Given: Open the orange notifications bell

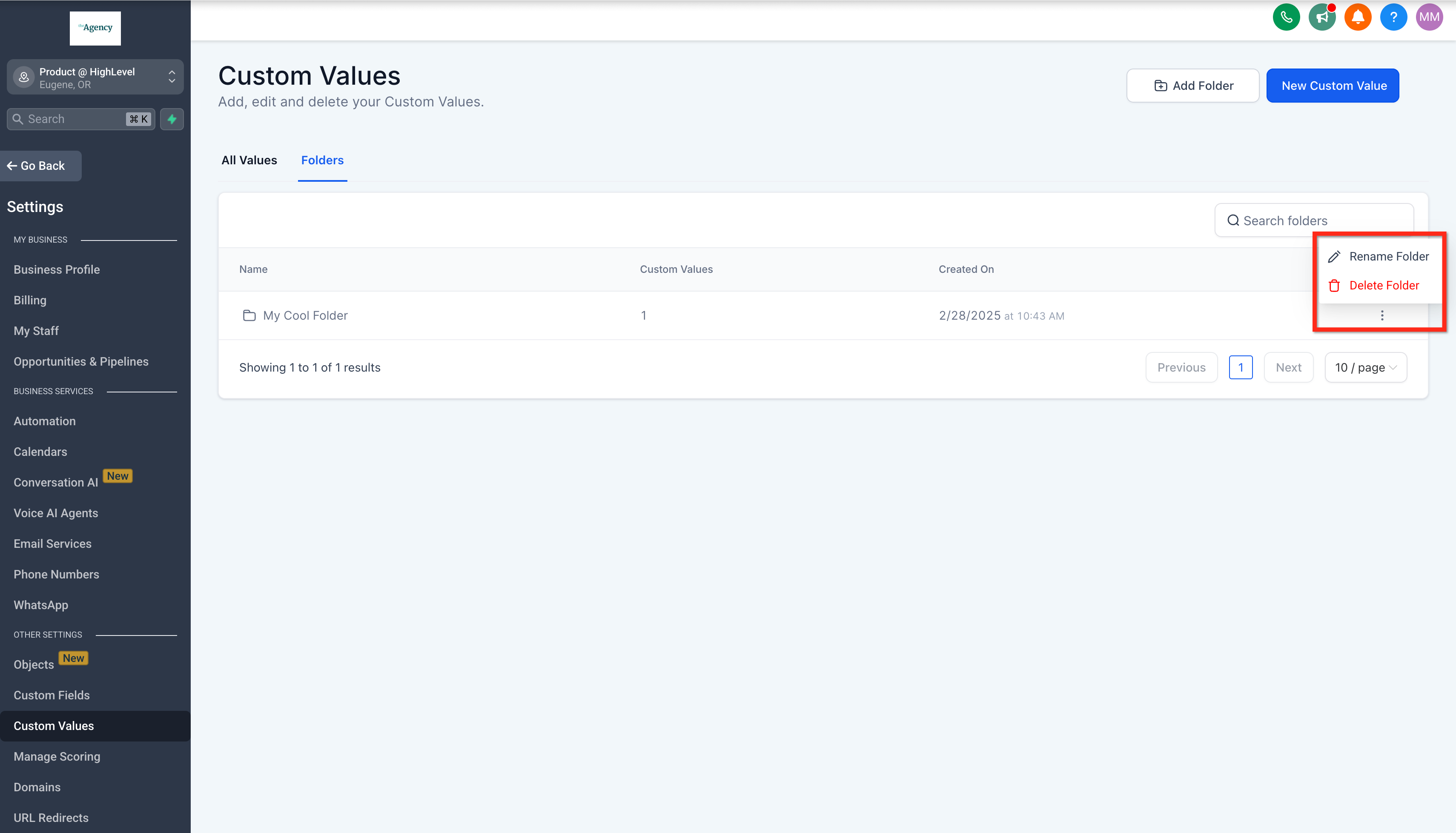Looking at the screenshot, I should [1358, 17].
